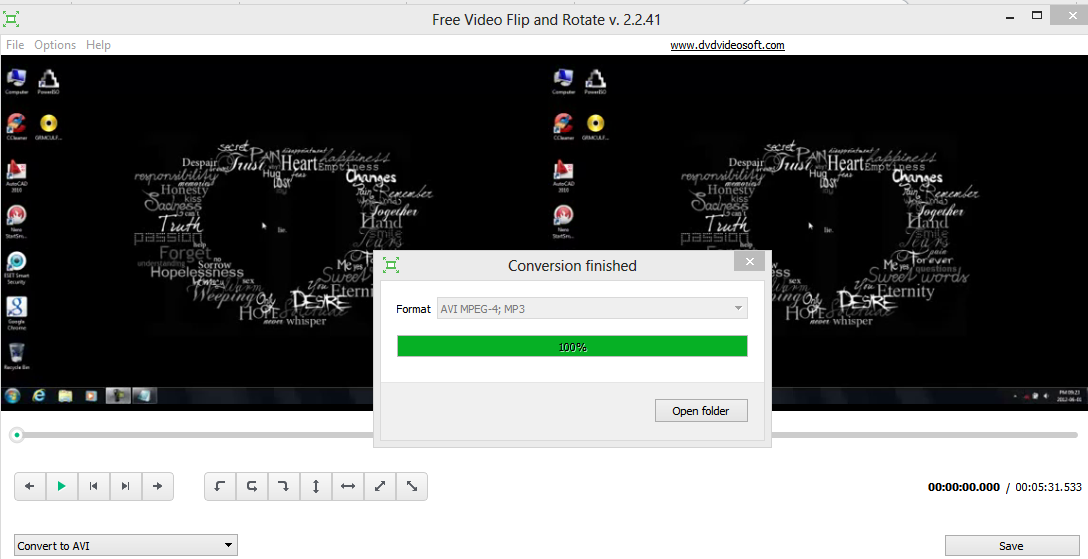
Task: Open the Help menu
Action: point(98,45)
